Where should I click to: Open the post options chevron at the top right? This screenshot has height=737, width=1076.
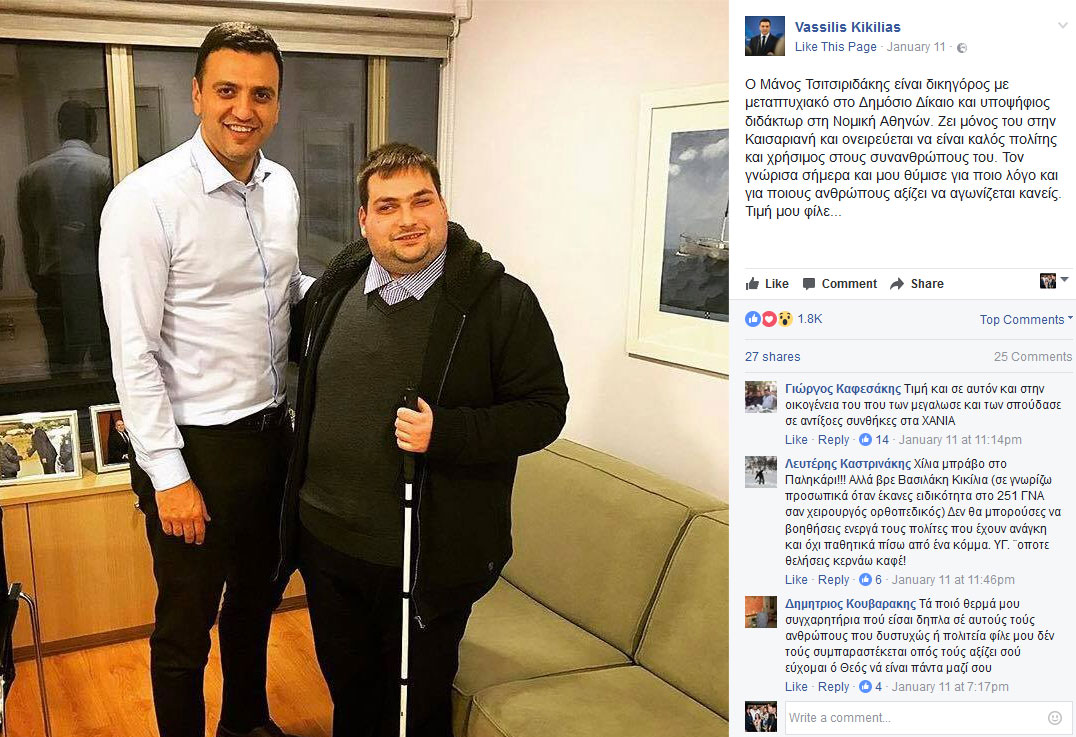1062,25
